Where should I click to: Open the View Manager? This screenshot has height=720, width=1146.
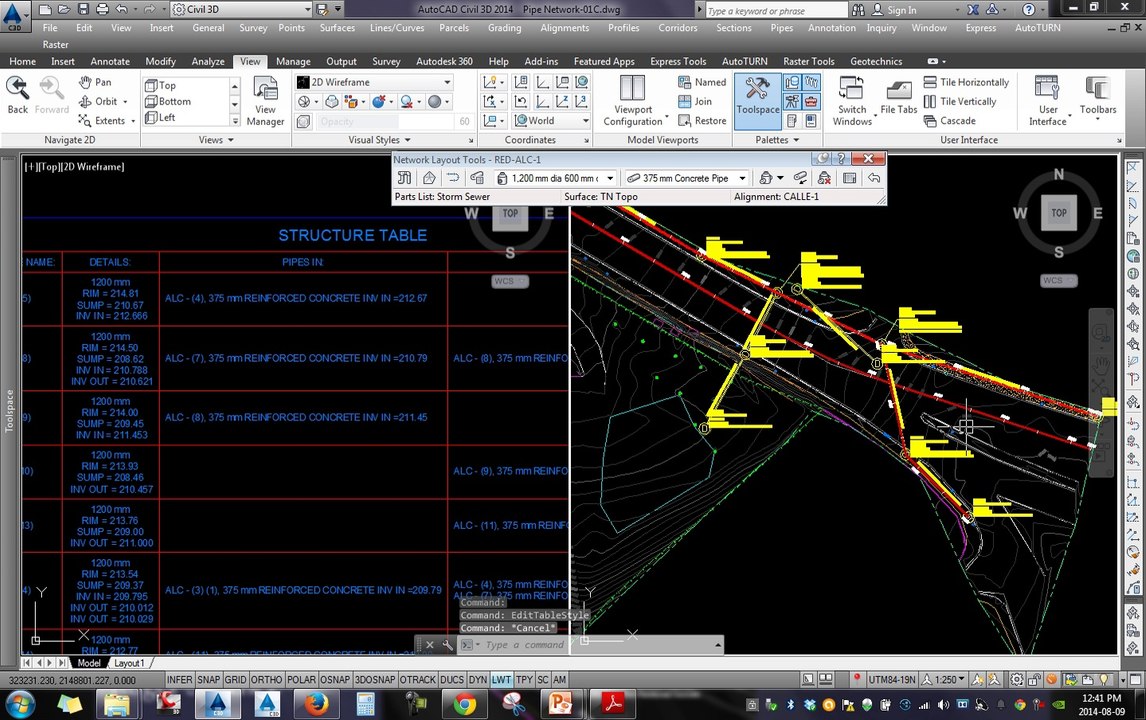click(265, 102)
